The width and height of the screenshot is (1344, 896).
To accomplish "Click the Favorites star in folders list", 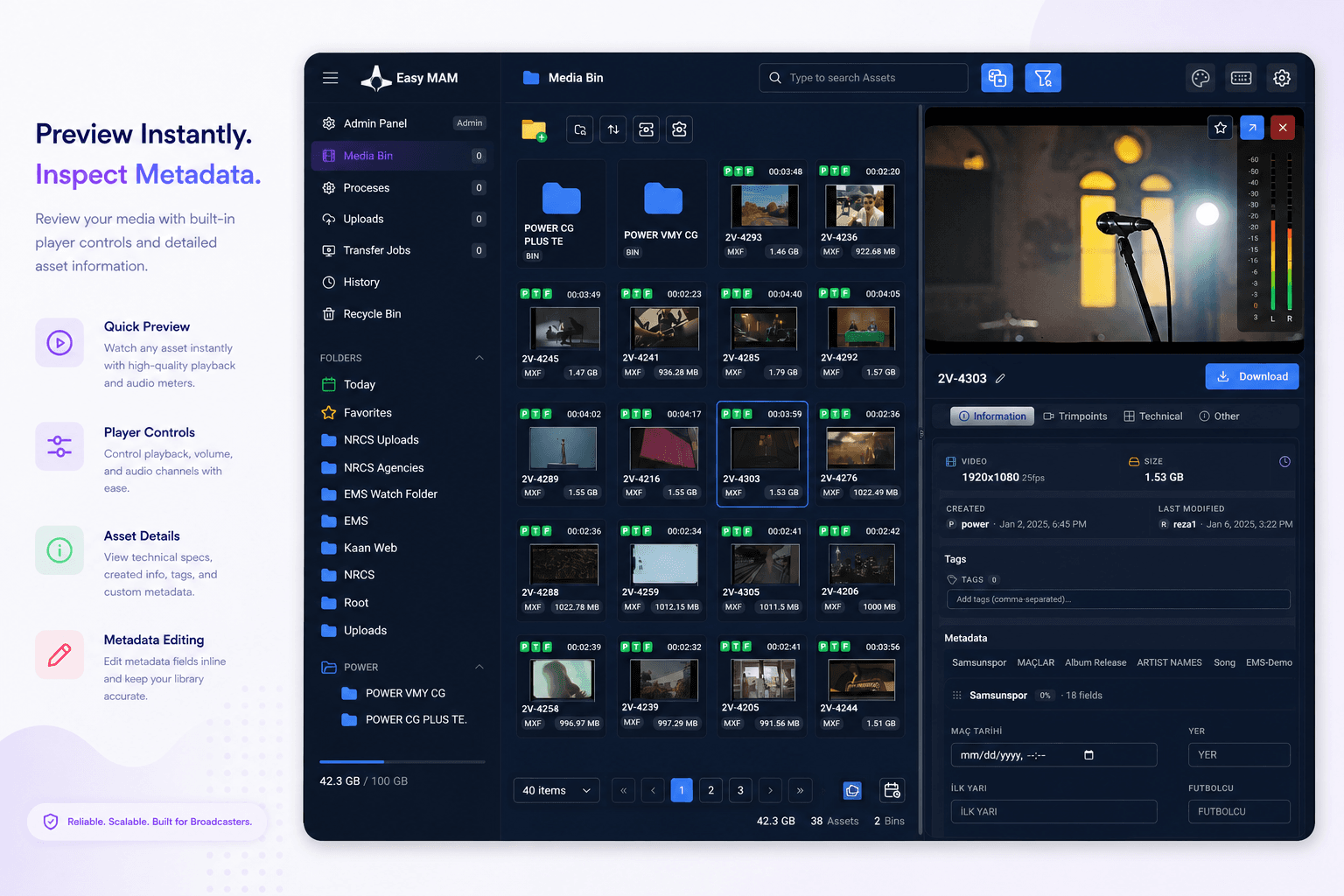I will pyautogui.click(x=329, y=413).
